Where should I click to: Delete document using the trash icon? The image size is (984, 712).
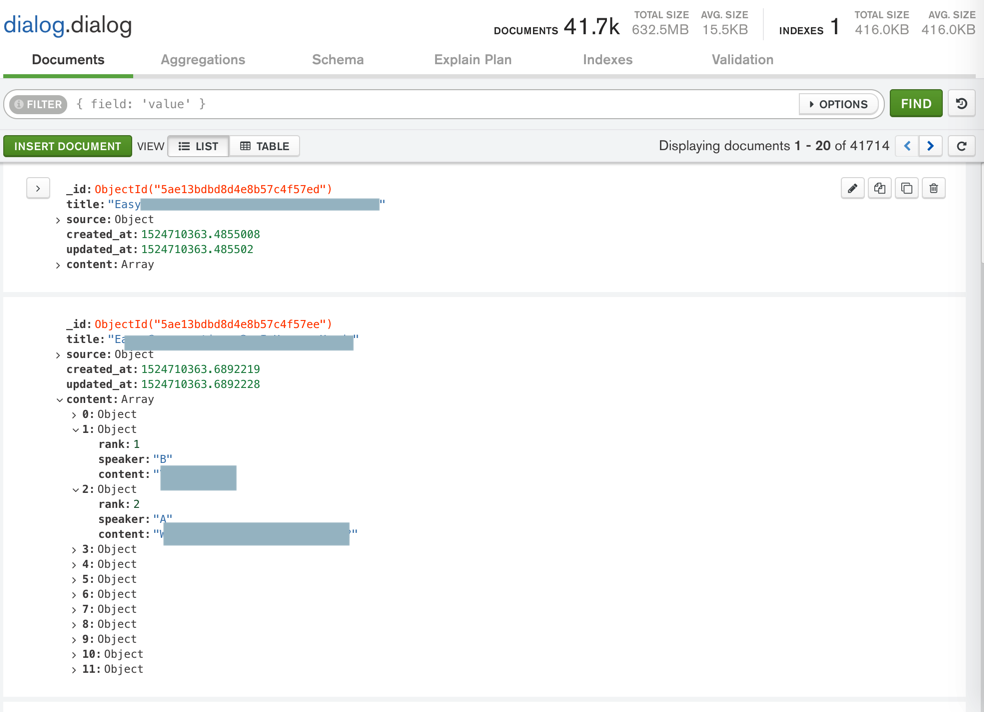click(933, 188)
